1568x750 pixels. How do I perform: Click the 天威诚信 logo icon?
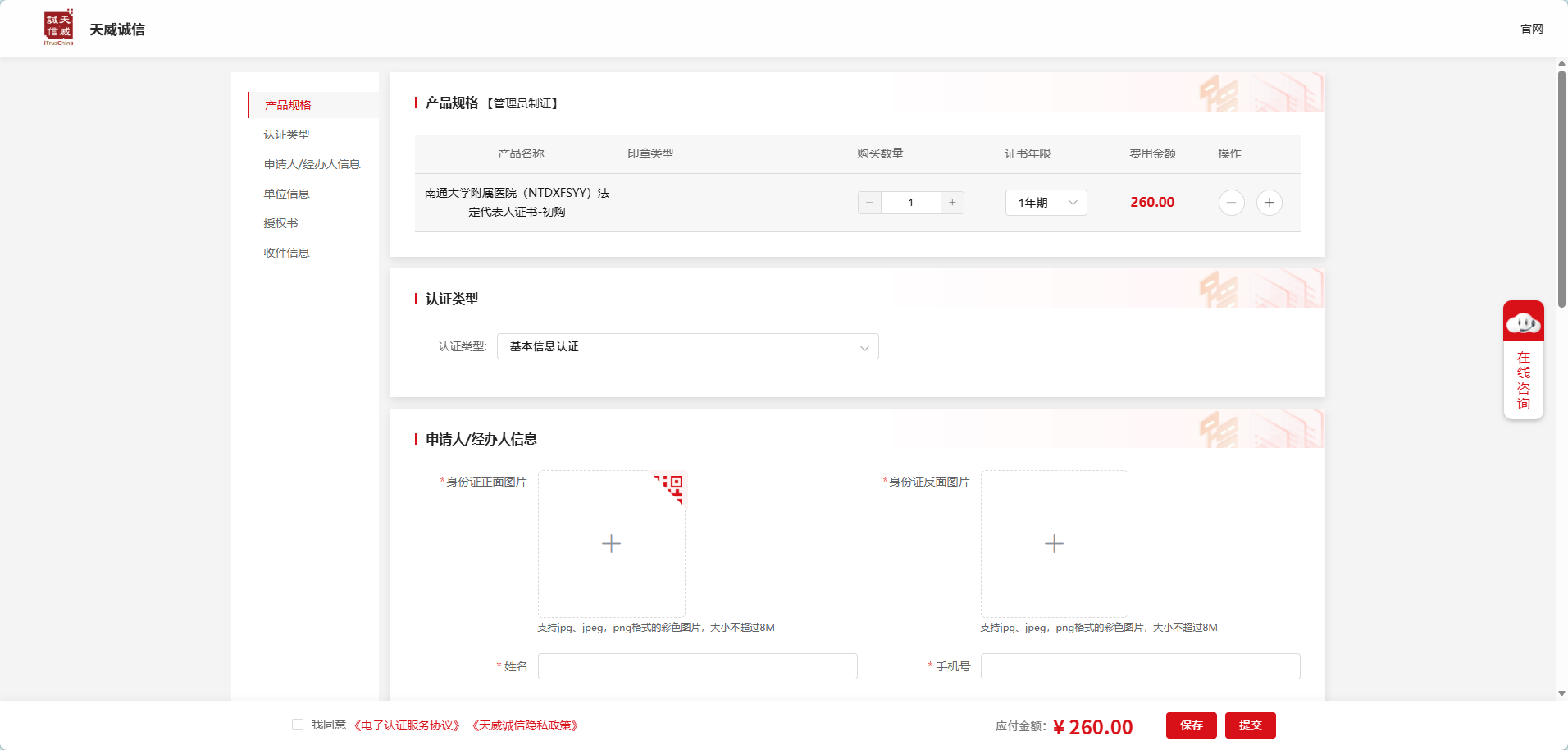click(x=58, y=27)
